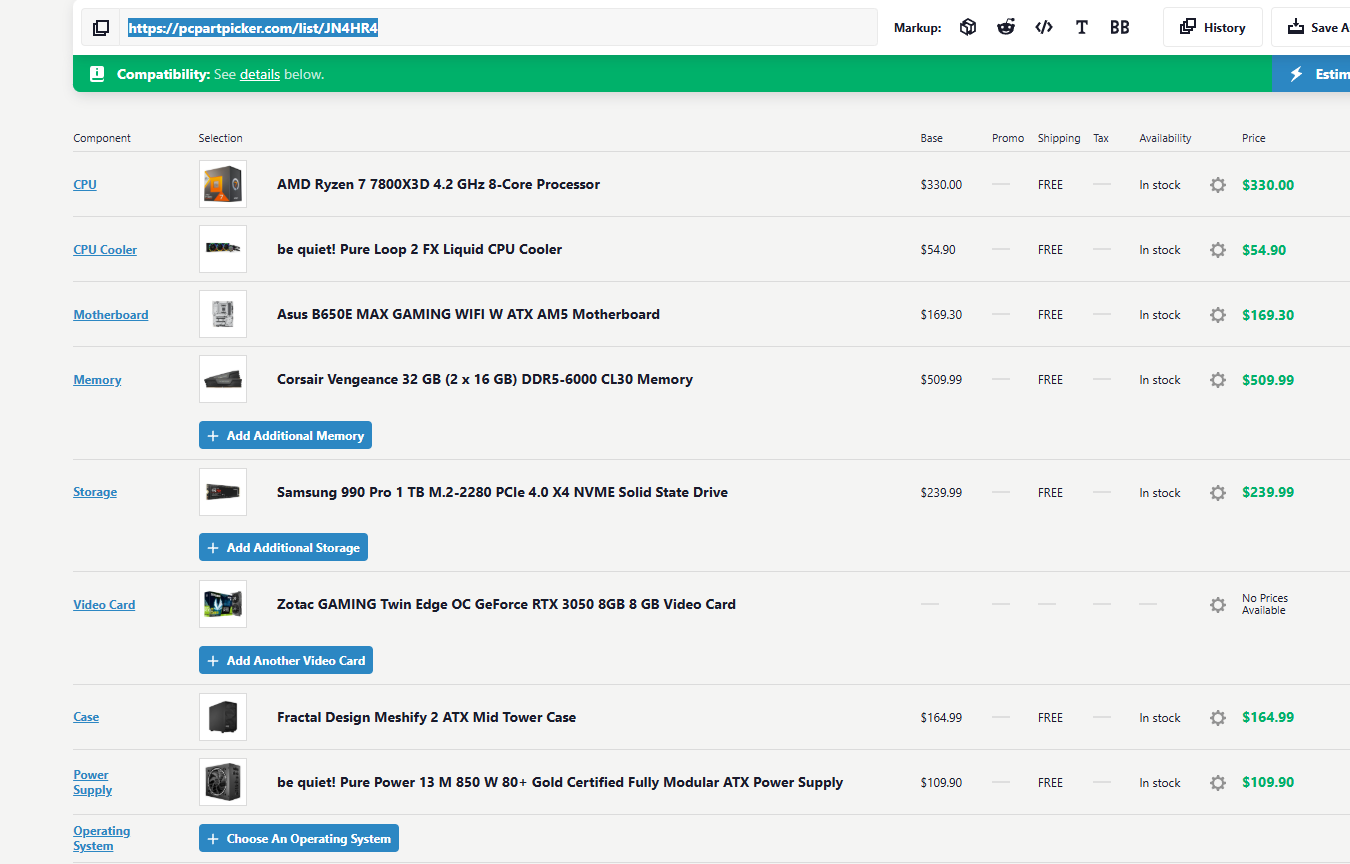Open gear options for the Case row

pyautogui.click(x=1217, y=718)
